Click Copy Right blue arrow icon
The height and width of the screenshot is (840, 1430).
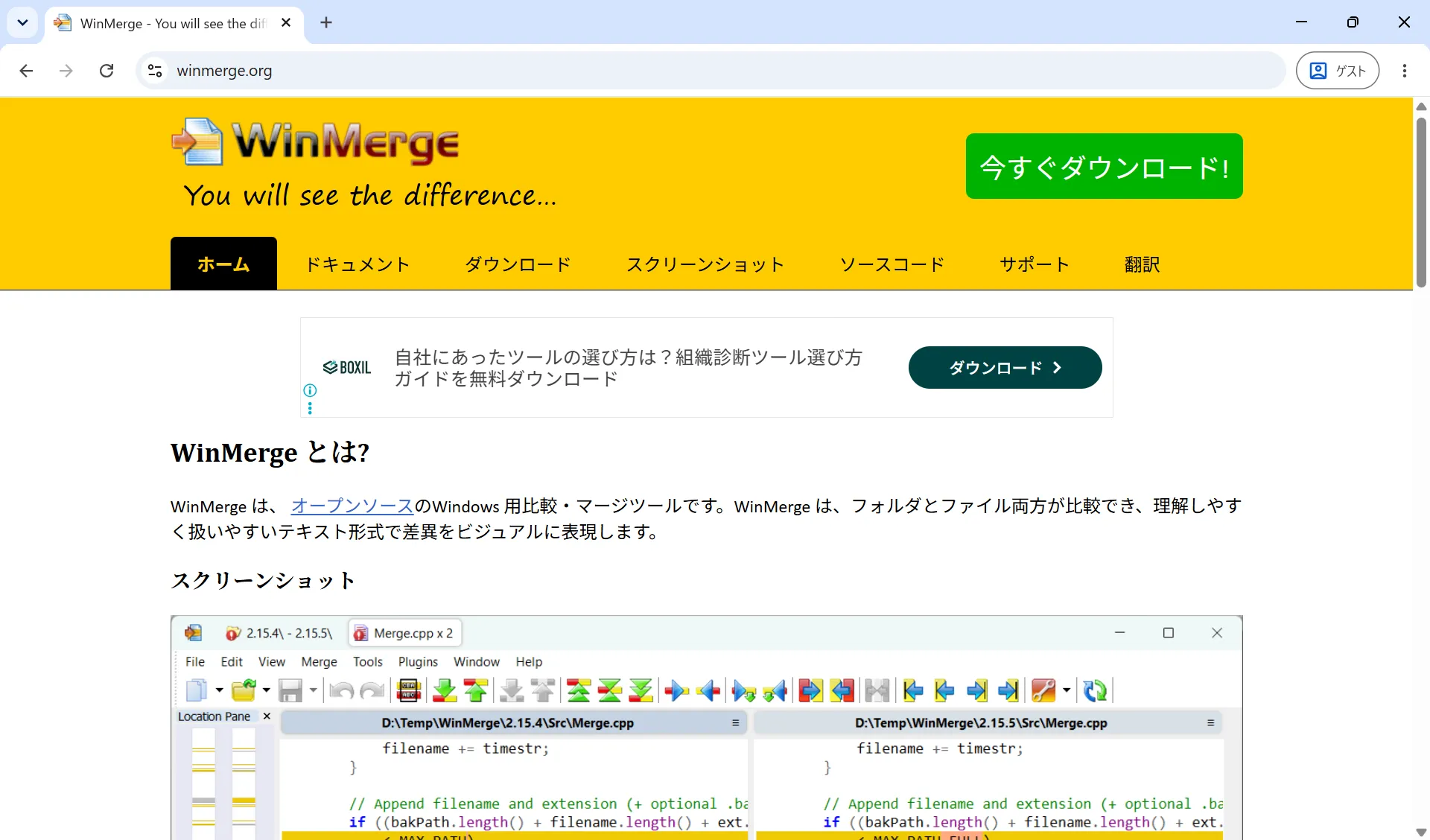[676, 690]
